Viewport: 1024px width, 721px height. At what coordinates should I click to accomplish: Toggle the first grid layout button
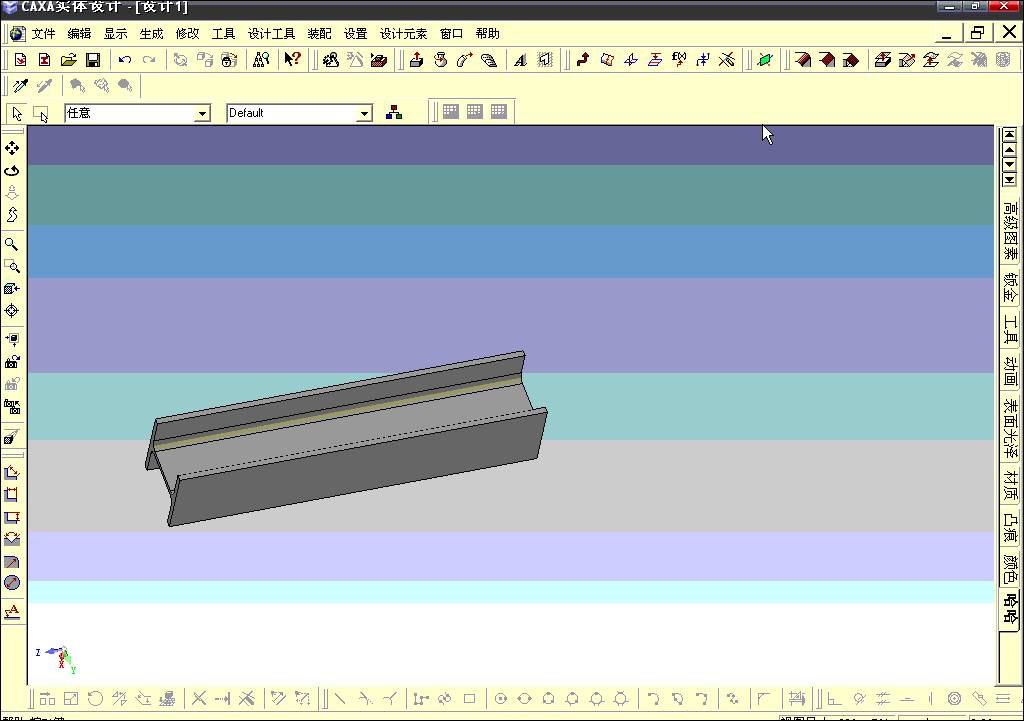[x=451, y=112]
